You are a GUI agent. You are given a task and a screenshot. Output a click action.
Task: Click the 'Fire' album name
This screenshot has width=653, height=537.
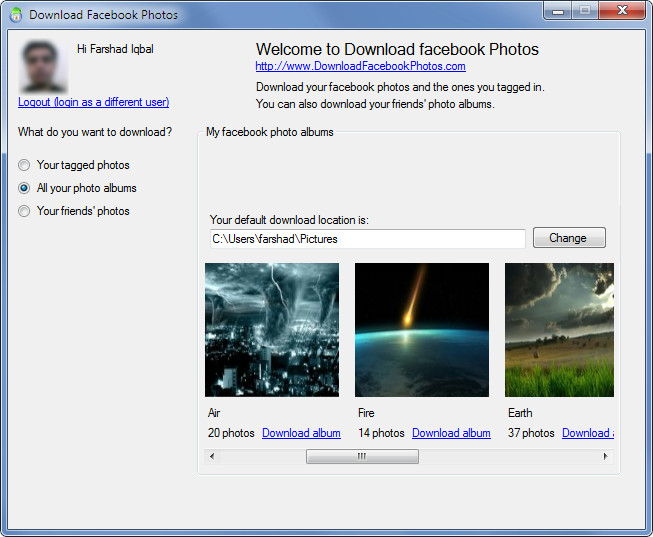[x=366, y=413]
